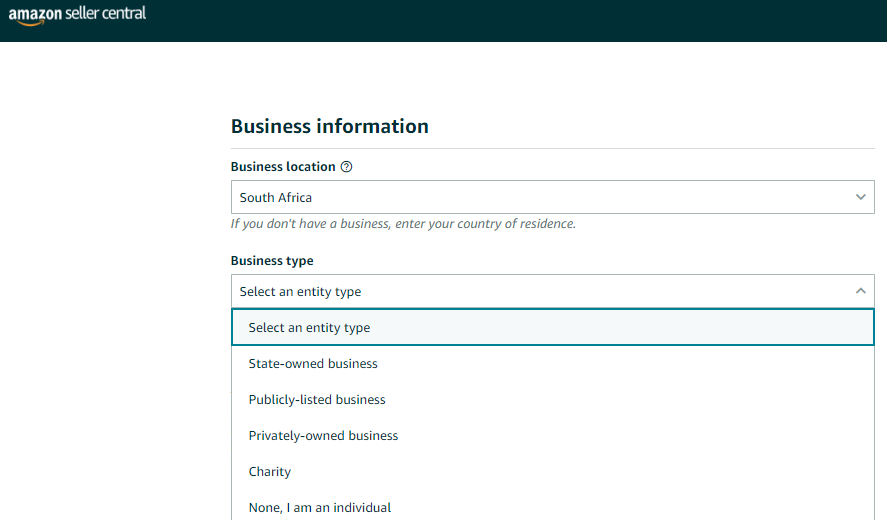Open the Business location help icon

[x=346, y=167]
